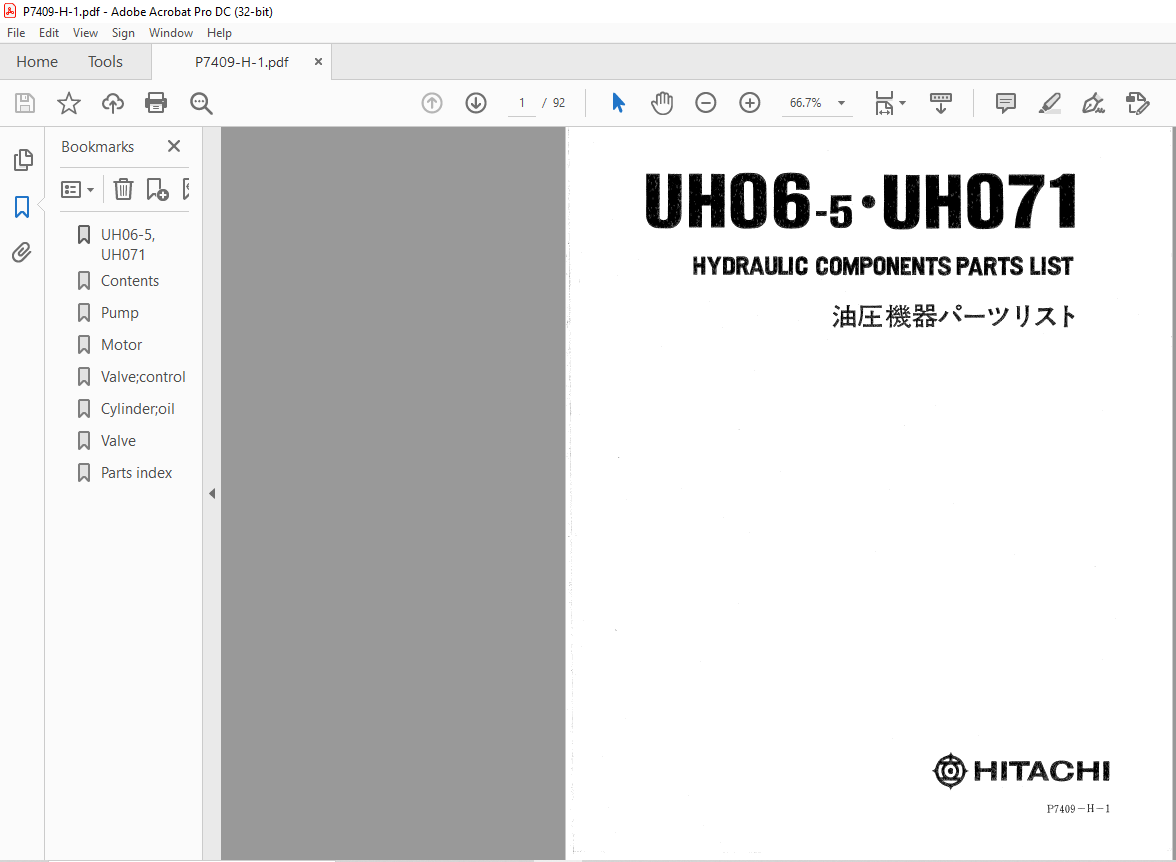This screenshot has height=862, width=1176.
Task: Select the P7409-H-1.pdf document tab
Action: (x=242, y=62)
